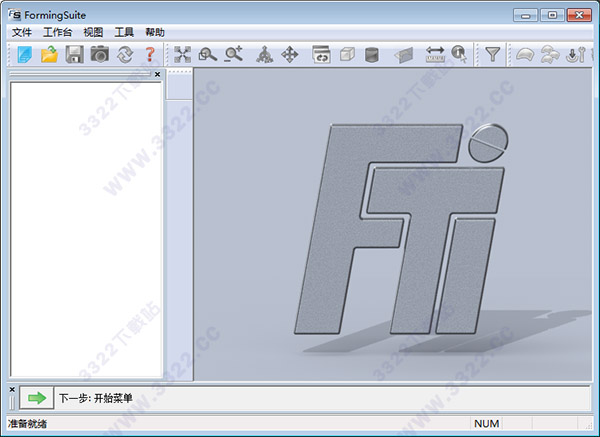Viewport: 600px width, 437px height.
Task: Click inside the empty white tree panel
Action: pyautogui.click(x=86, y=229)
